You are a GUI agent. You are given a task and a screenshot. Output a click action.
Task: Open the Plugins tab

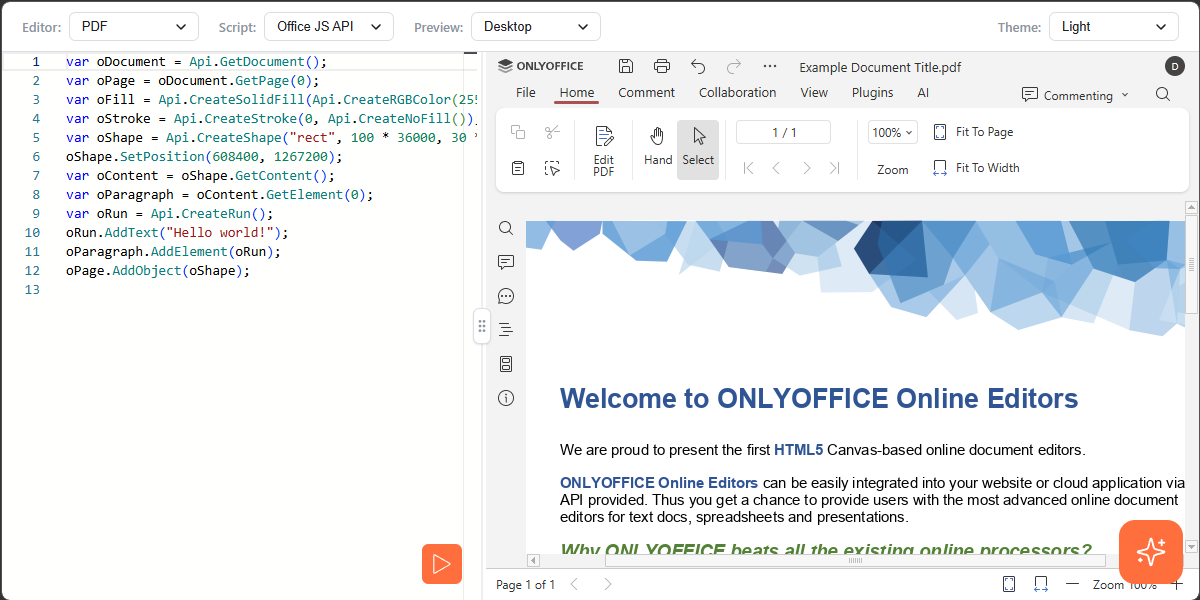pos(872,93)
